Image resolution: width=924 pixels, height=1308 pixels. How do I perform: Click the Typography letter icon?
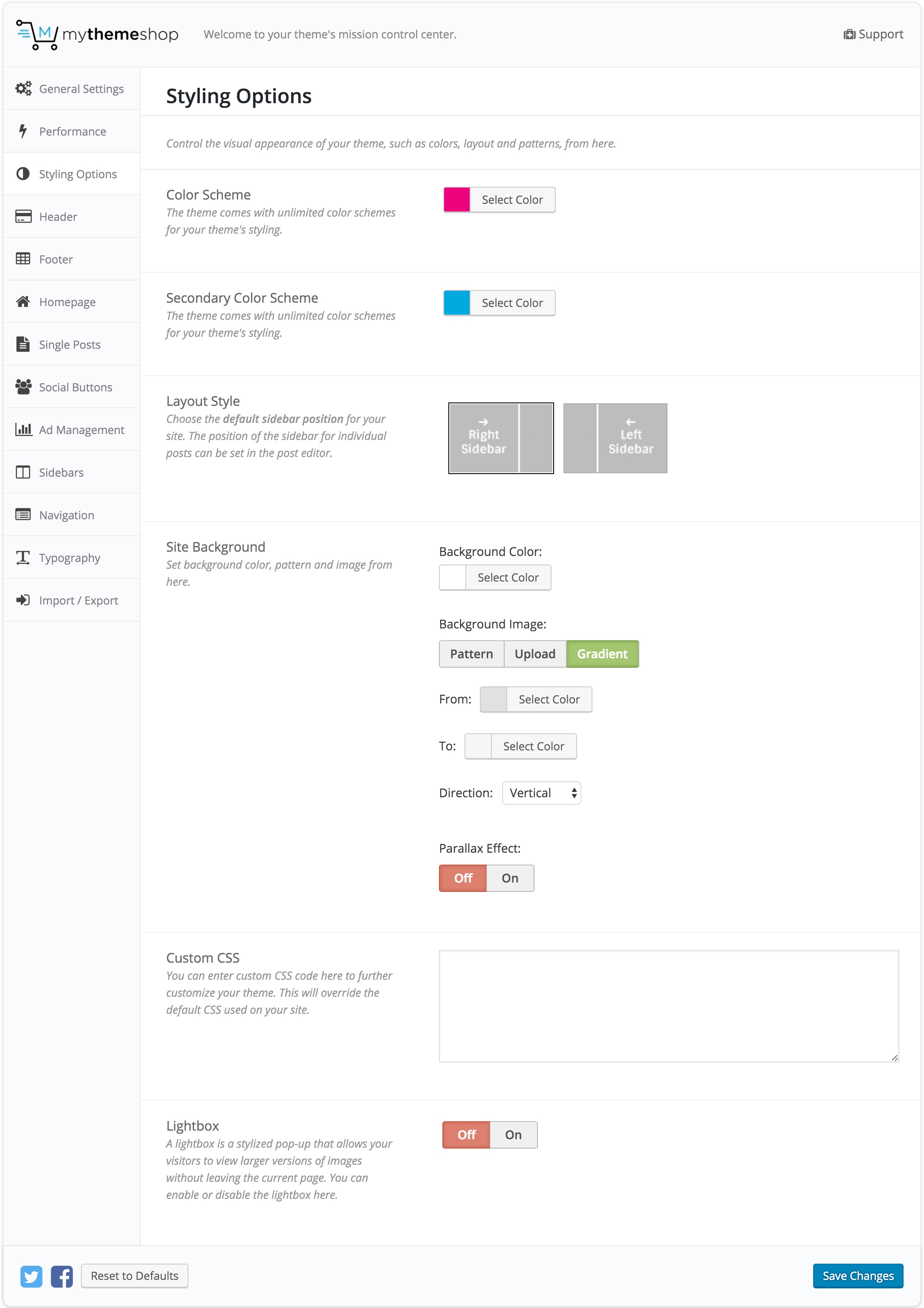pos(23,558)
